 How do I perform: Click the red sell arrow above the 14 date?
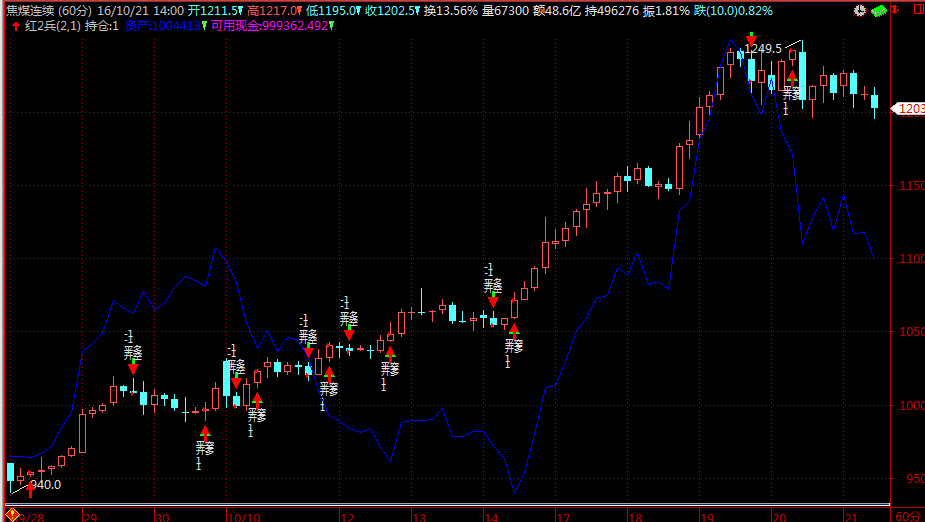(x=493, y=300)
